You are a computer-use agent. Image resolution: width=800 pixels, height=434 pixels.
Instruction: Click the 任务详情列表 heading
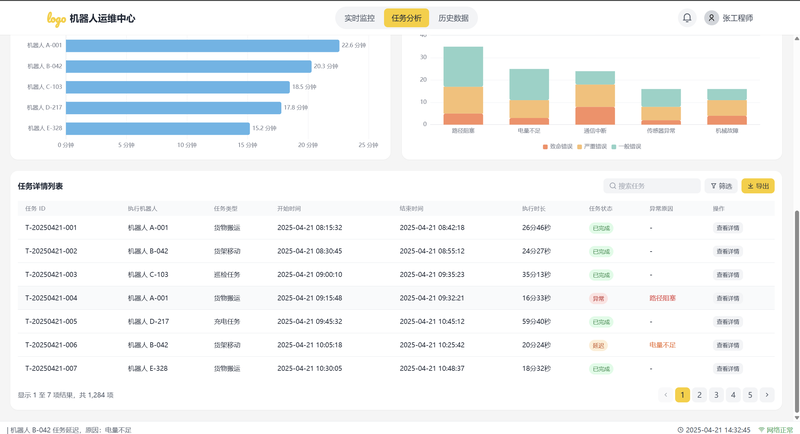click(40, 187)
